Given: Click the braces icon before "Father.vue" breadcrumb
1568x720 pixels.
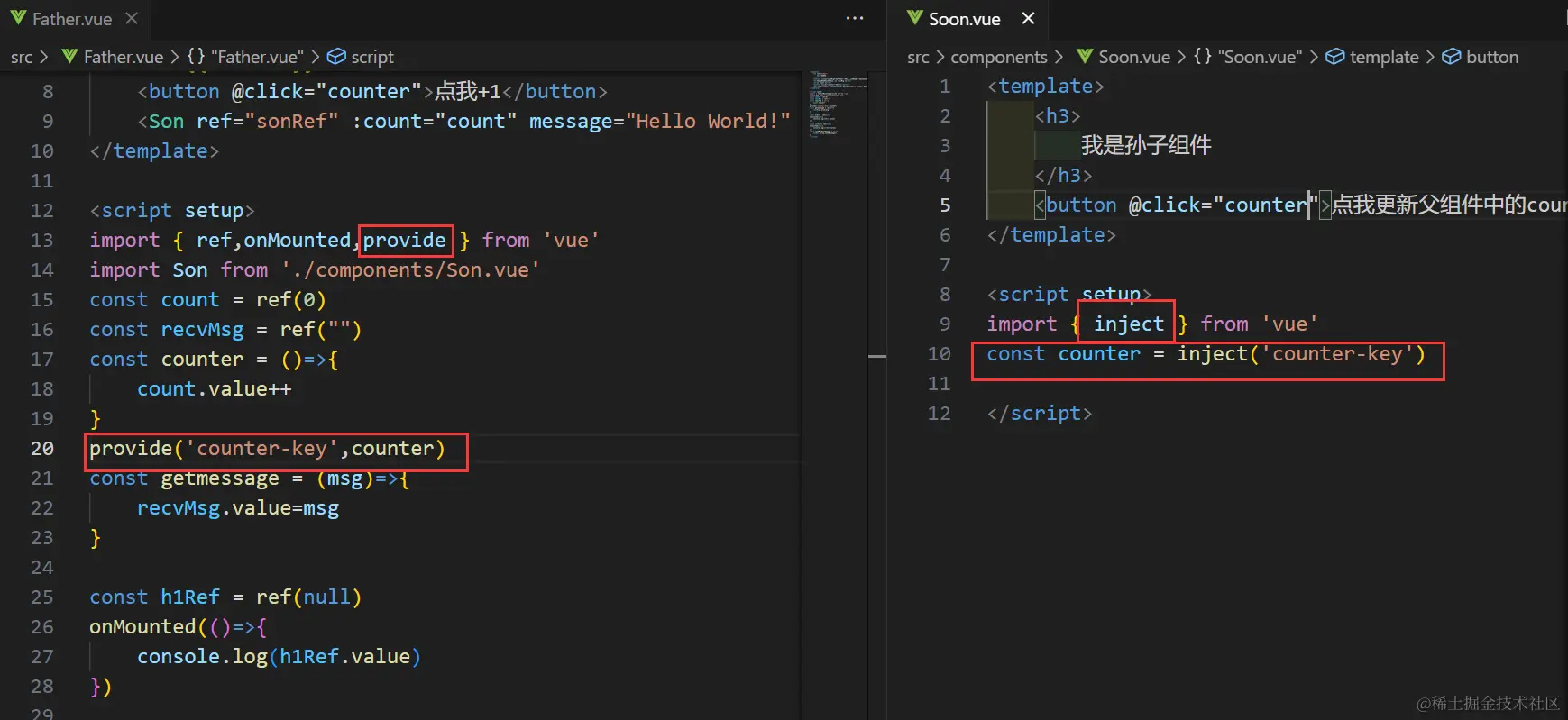Looking at the screenshot, I should point(196,57).
